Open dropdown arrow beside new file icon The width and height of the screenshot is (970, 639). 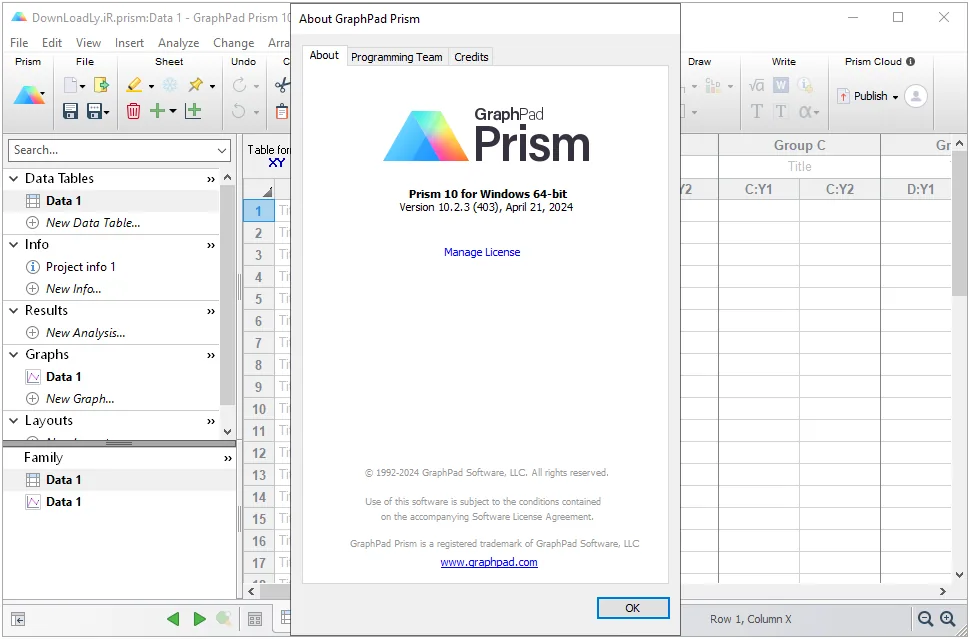(82, 87)
